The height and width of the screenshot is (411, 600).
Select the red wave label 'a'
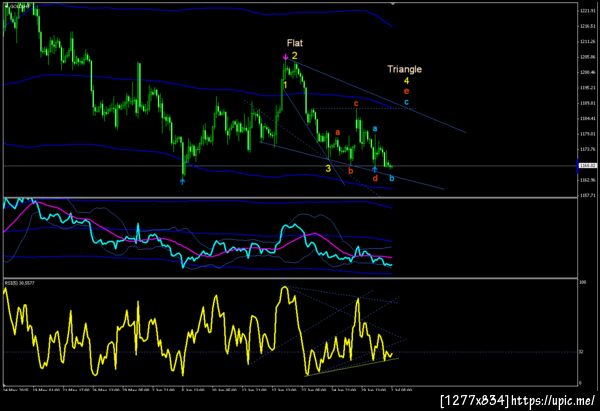[338, 132]
